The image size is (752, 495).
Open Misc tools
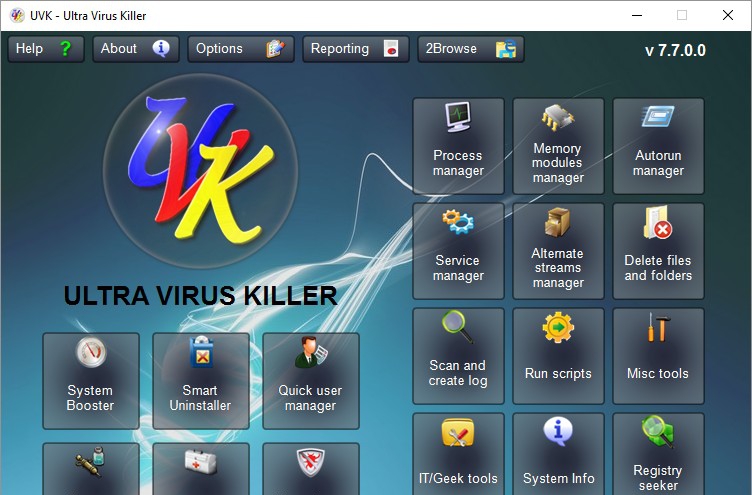[x=658, y=356]
